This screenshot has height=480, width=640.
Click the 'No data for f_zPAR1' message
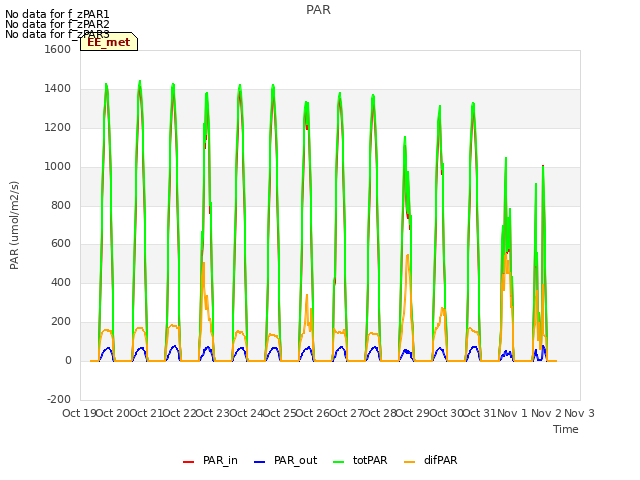(57, 14)
